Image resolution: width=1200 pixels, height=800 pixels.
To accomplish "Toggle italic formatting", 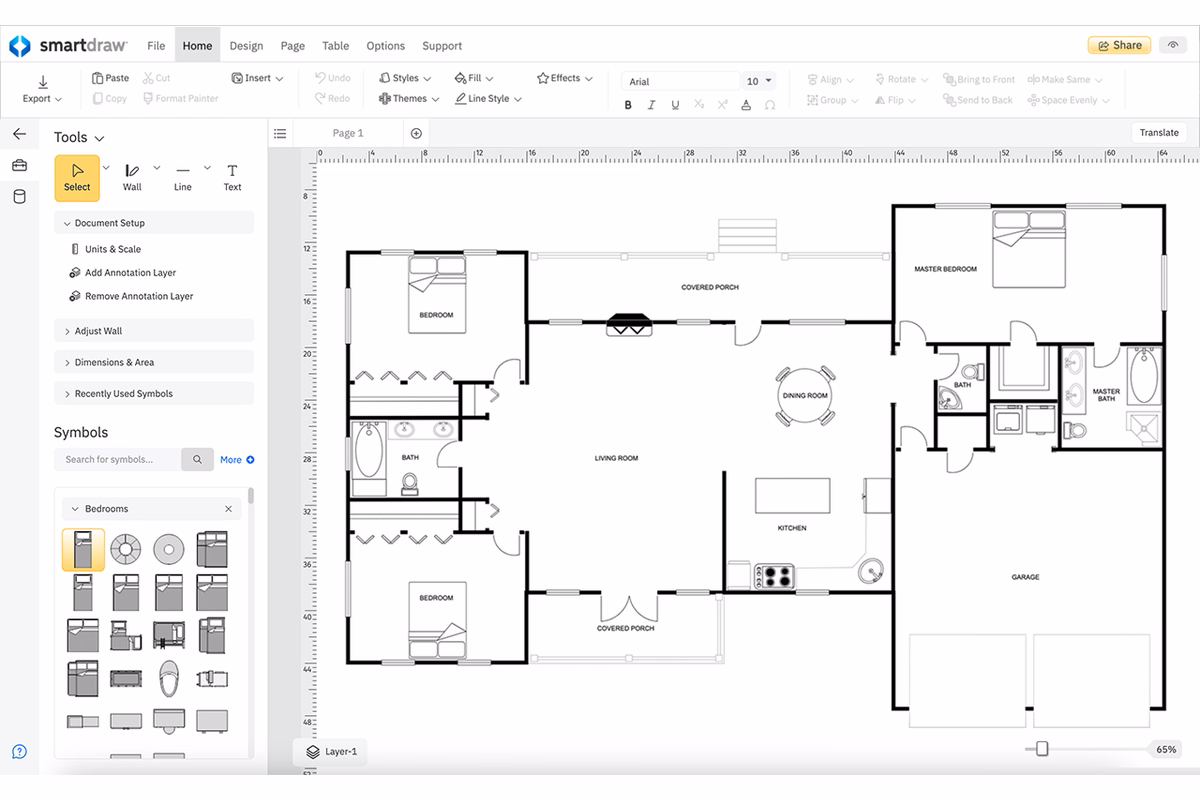I will click(652, 105).
